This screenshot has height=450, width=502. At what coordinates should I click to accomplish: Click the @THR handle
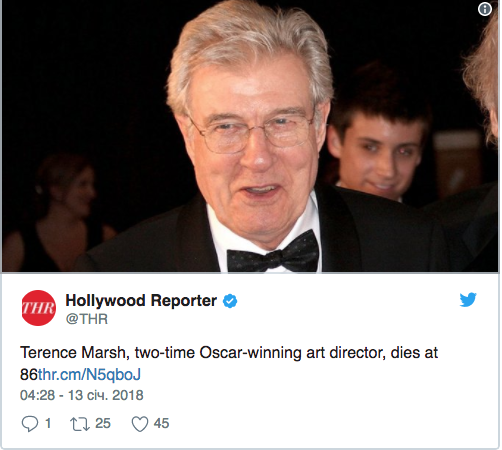click(x=87, y=319)
